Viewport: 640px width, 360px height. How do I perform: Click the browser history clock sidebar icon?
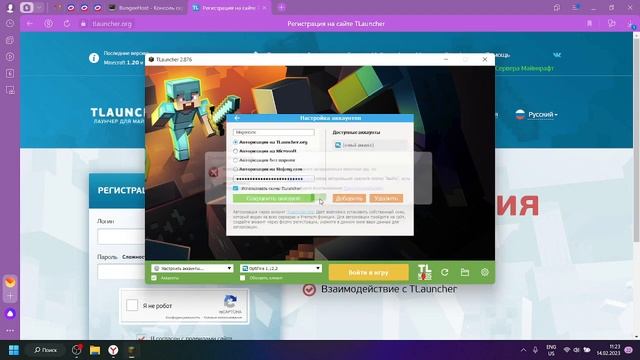[10, 24]
